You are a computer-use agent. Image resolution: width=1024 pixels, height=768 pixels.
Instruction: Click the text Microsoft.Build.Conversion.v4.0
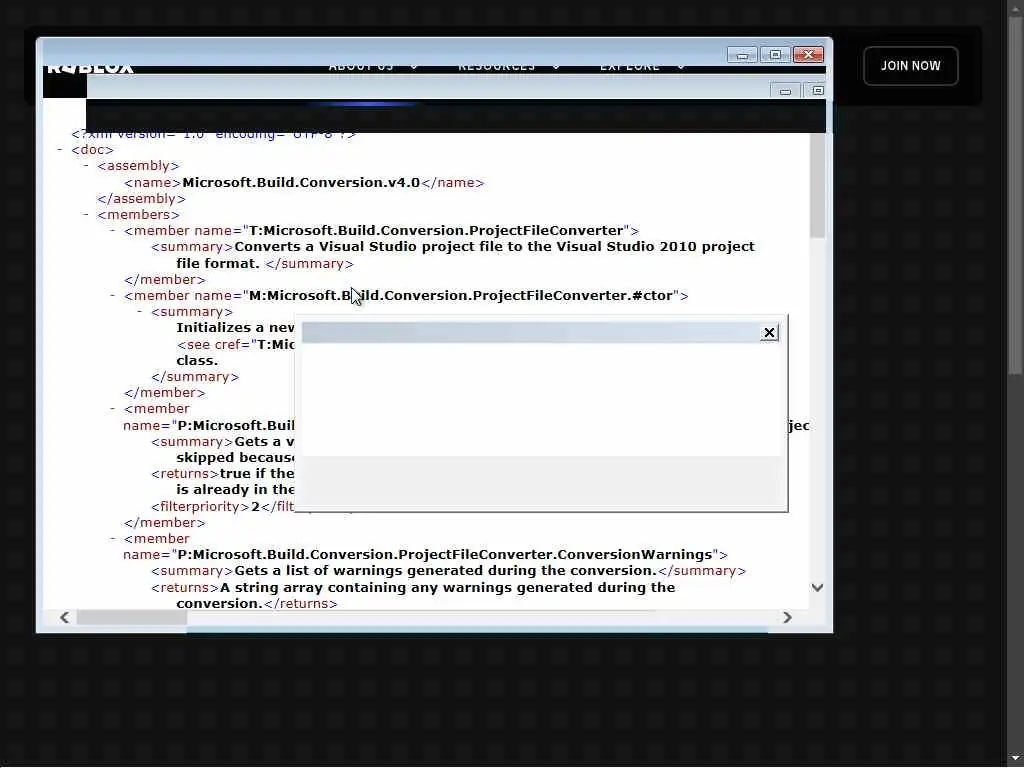(x=301, y=183)
